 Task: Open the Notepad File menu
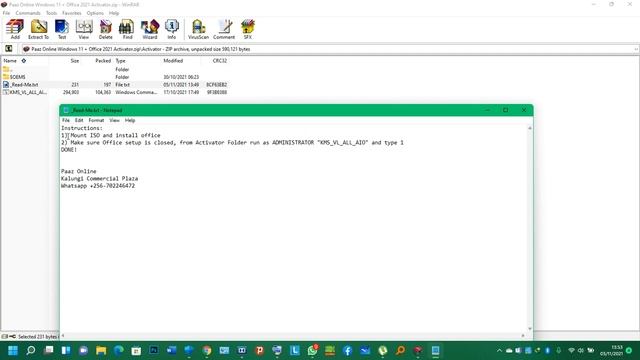click(66, 120)
